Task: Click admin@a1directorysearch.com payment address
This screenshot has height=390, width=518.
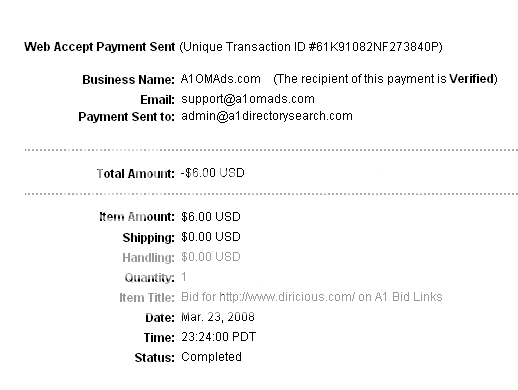Action: pos(267,116)
